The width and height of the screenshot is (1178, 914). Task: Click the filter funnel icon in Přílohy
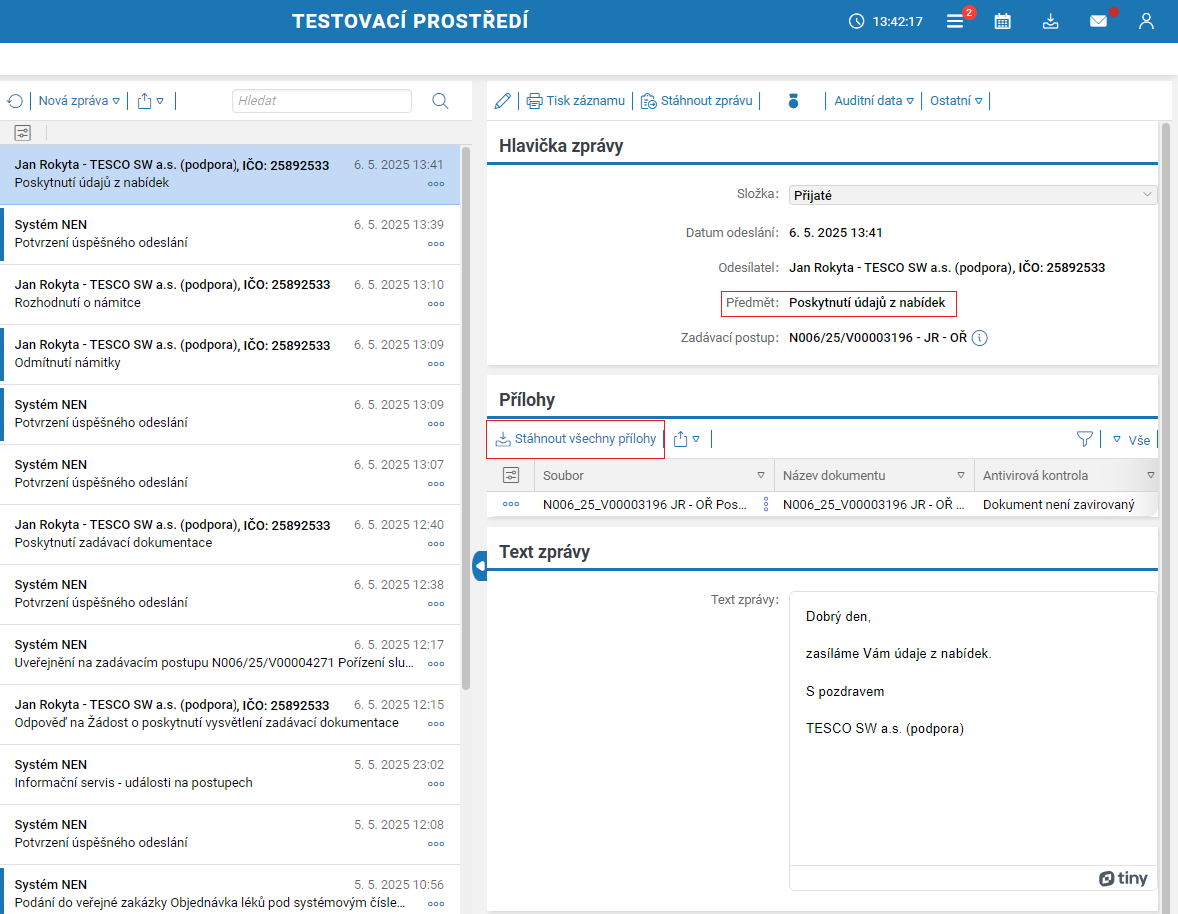[1084, 439]
